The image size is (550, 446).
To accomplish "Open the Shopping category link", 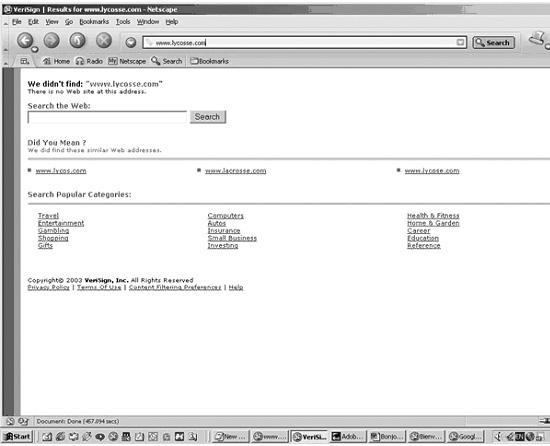I will tap(53, 238).
